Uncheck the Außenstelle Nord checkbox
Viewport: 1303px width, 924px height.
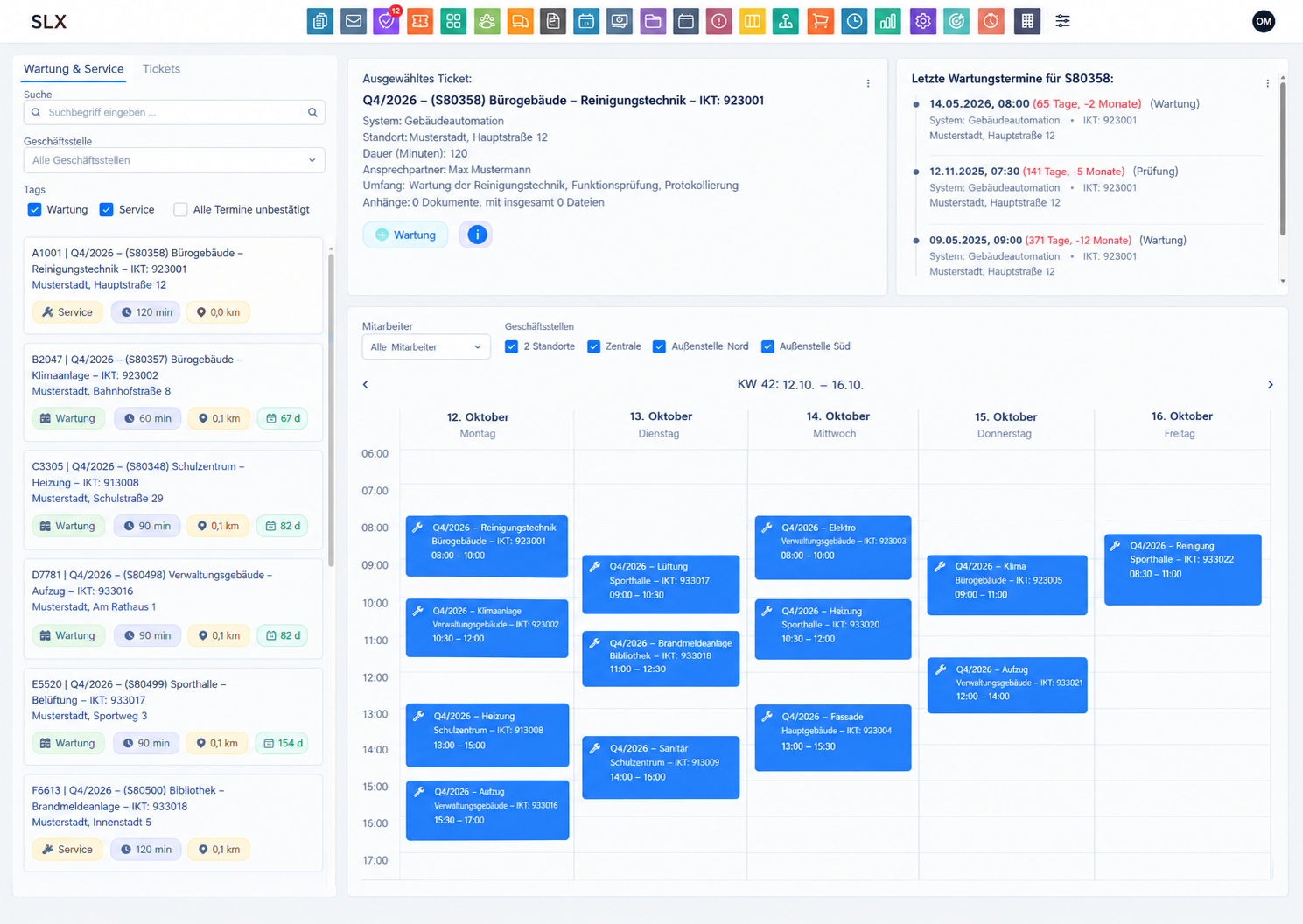pos(659,346)
